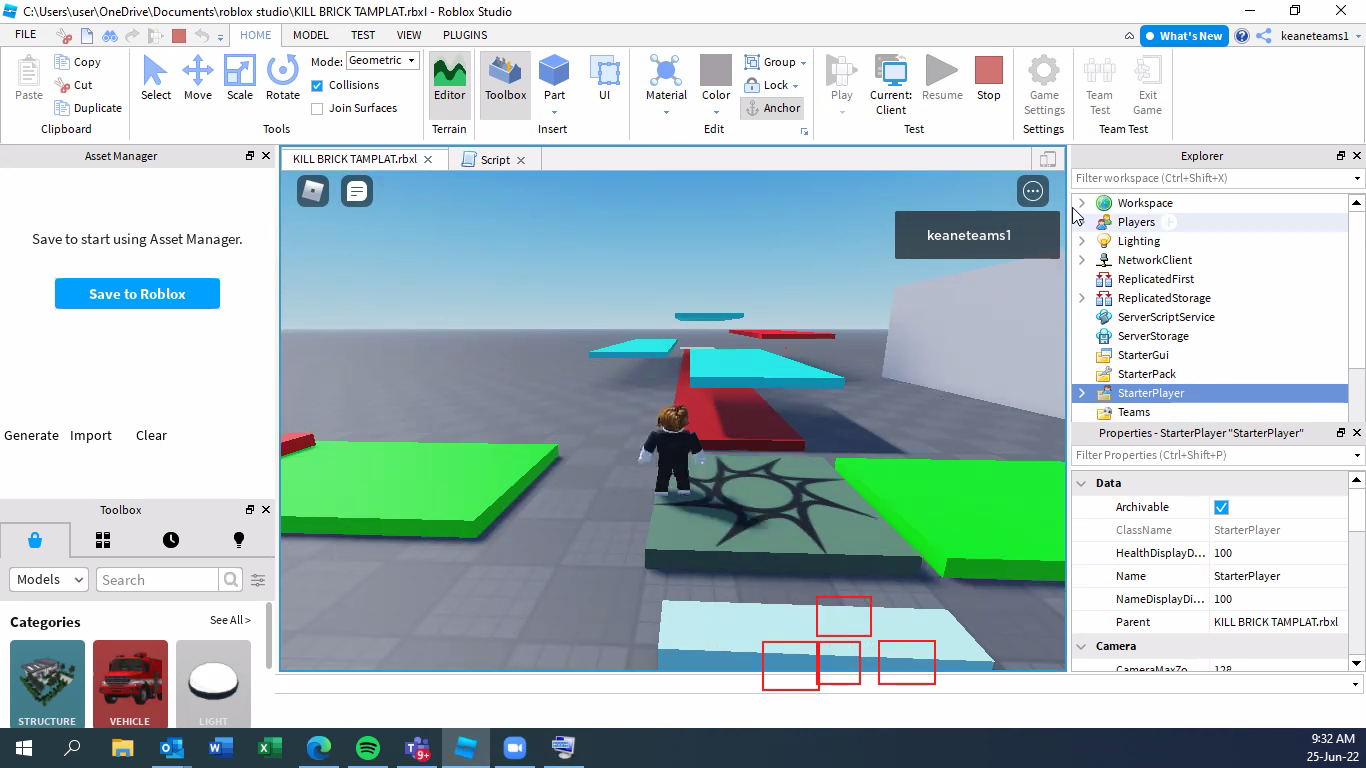This screenshot has width=1366, height=768.
Task: Insert a new Part
Action: coord(554,78)
